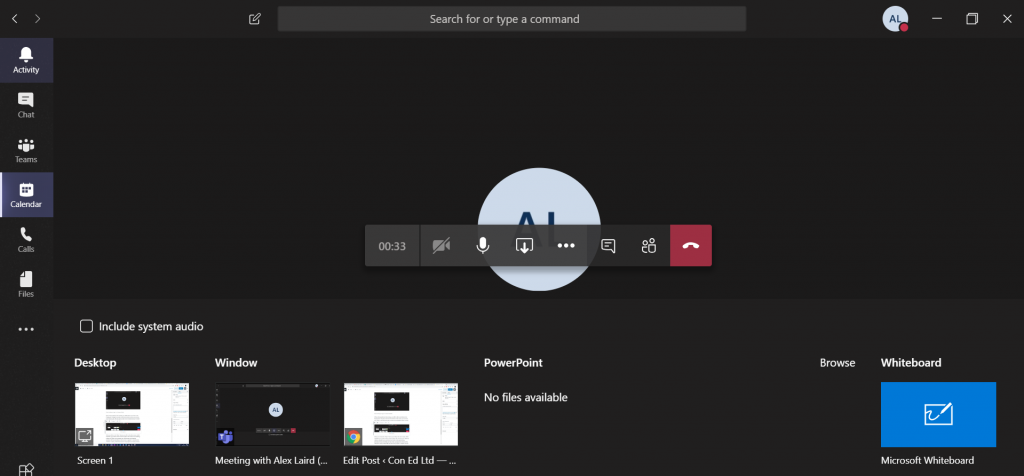This screenshot has width=1024, height=476.
Task: Click the Edit Post ‹ Con Ed Ltd label
Action: point(400,460)
